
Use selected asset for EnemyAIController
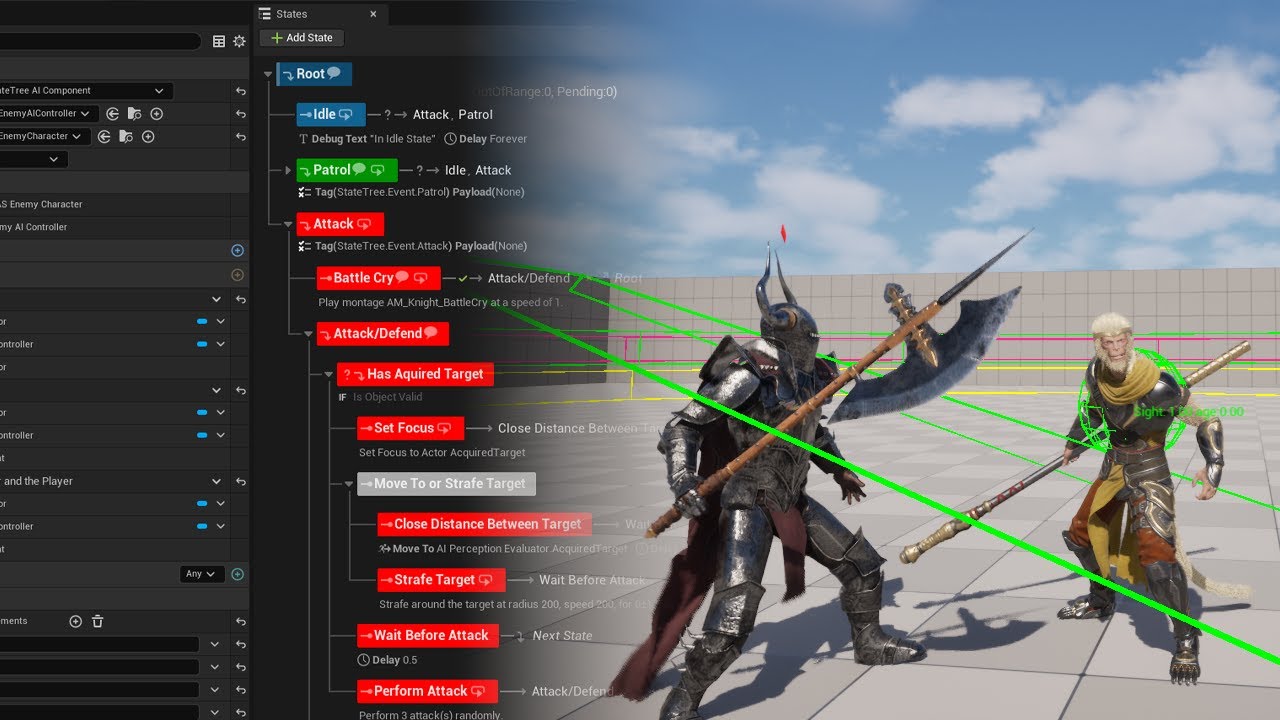113,114
